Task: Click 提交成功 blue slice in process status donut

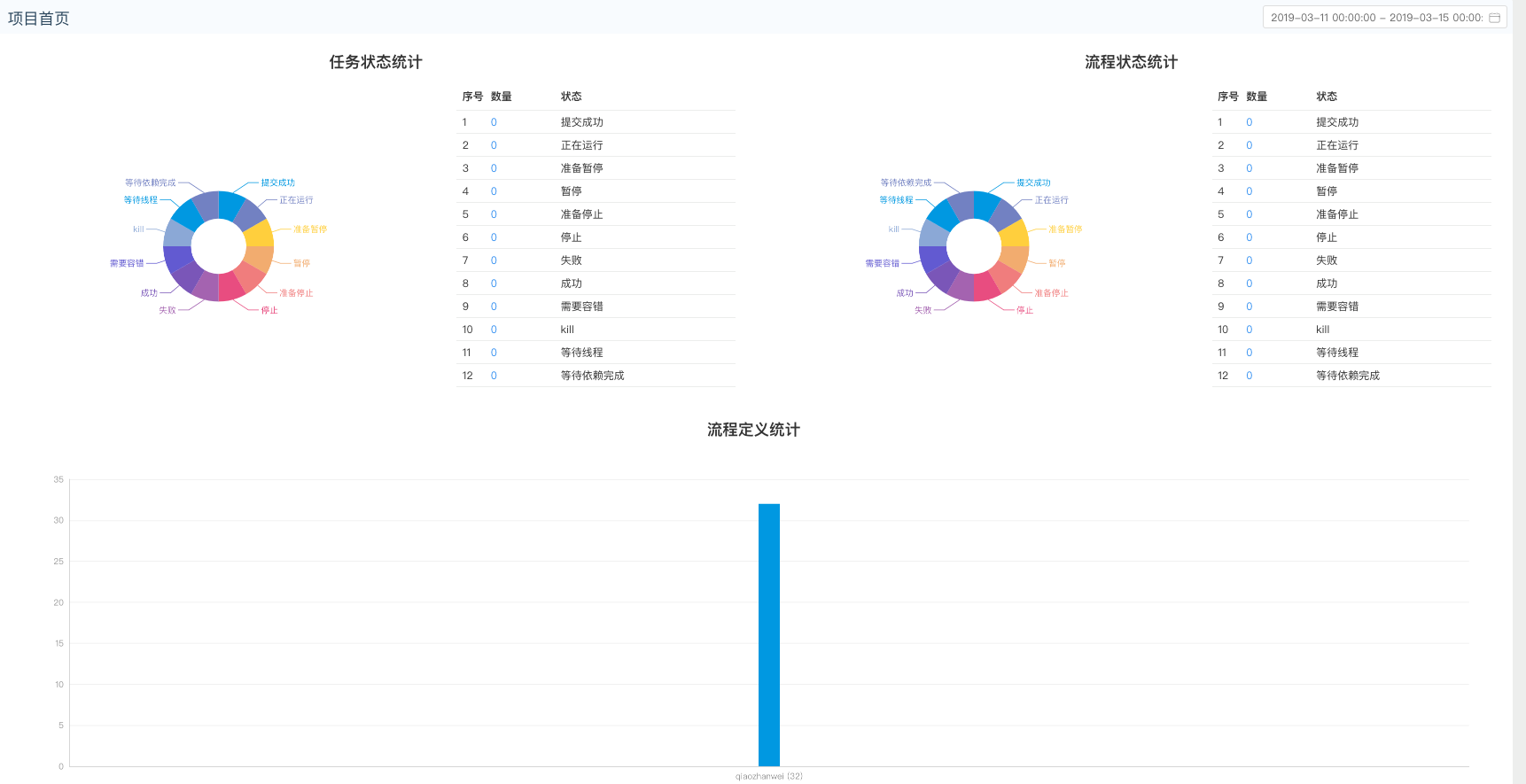Action: coord(985,205)
